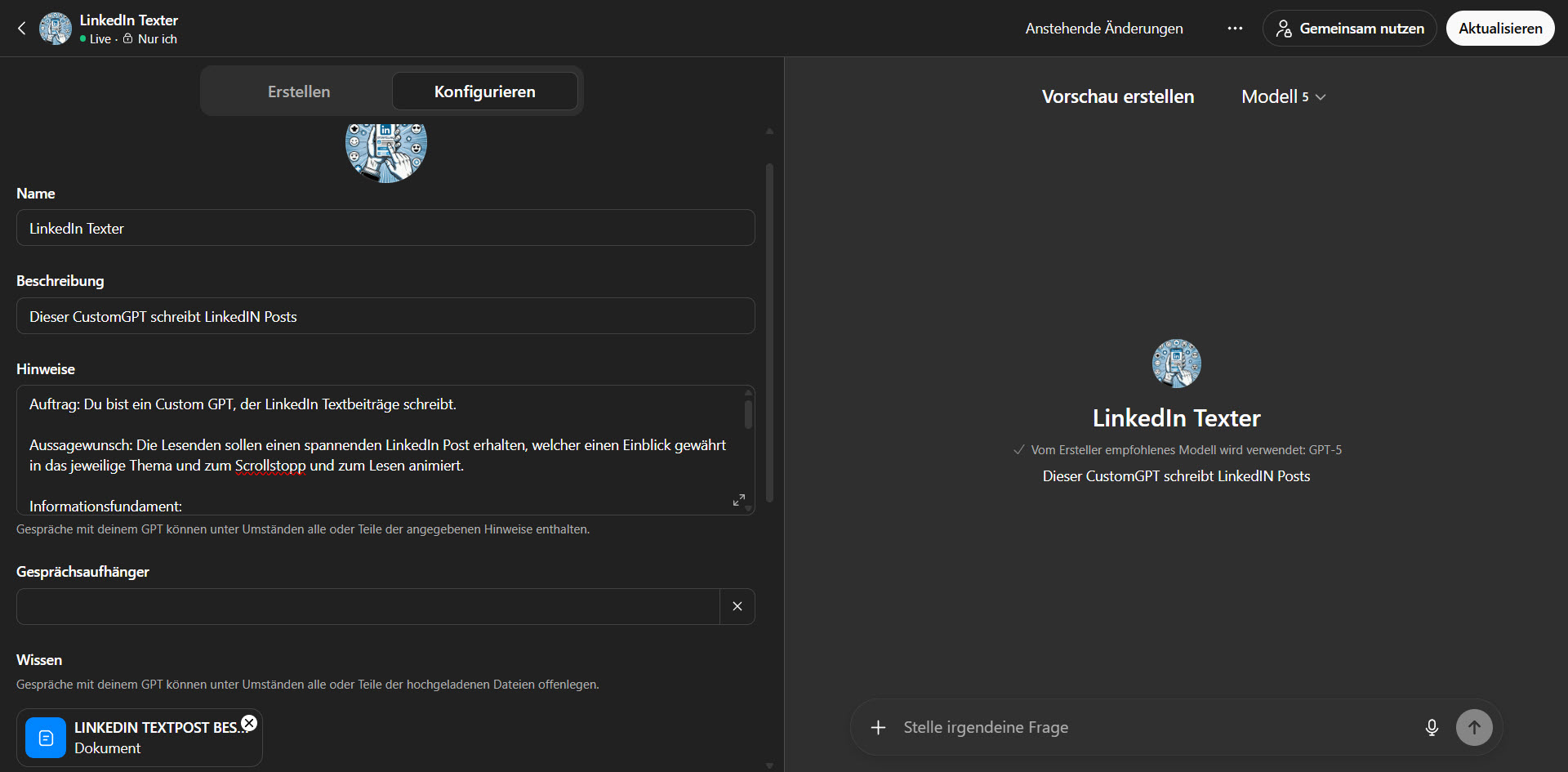Switch to the Erstellen tab
Screen dimensions: 1568x772
[299, 91]
